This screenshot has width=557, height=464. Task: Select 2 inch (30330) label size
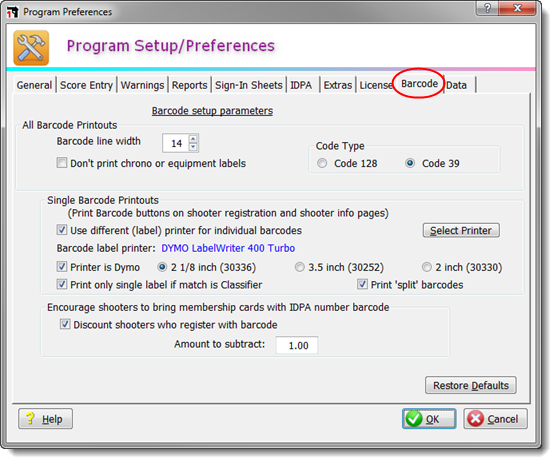[x=427, y=267]
